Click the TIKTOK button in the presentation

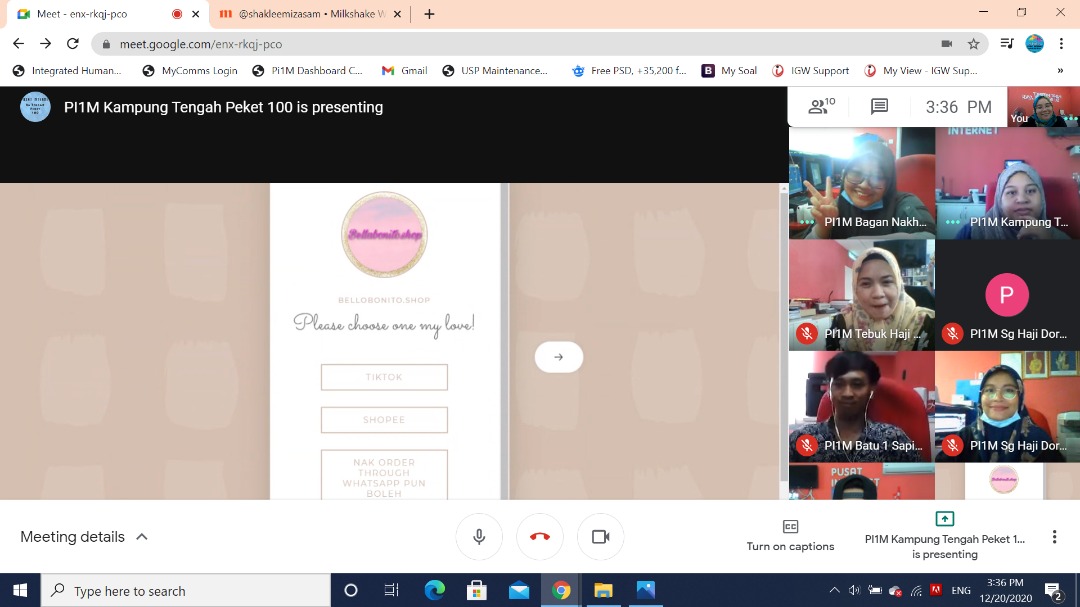click(384, 377)
